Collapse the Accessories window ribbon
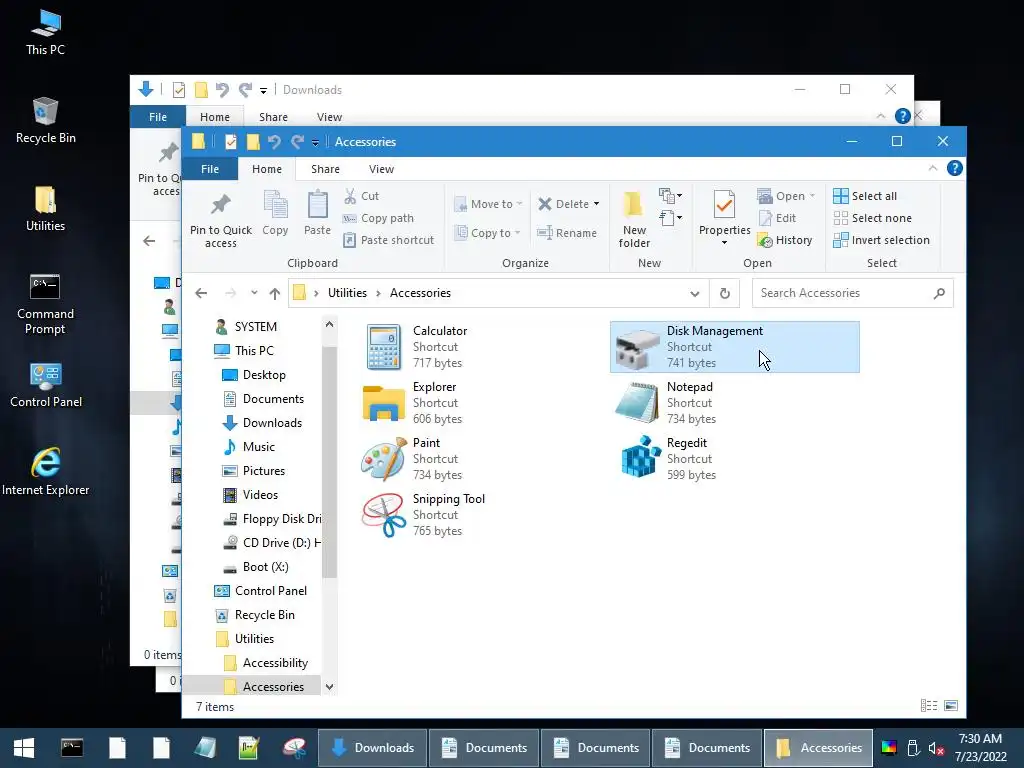The image size is (1024, 768). (x=933, y=168)
